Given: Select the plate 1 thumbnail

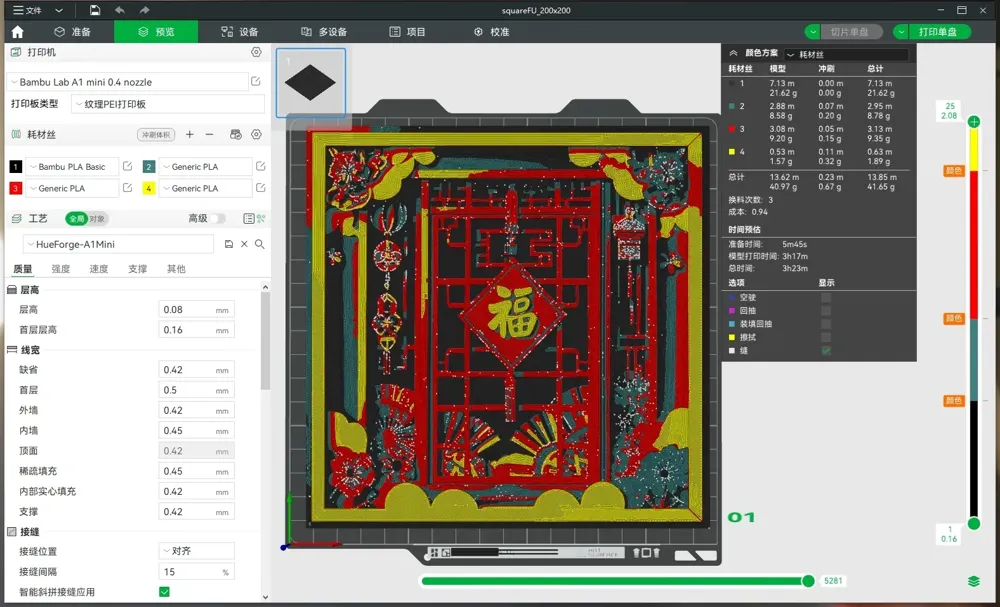Looking at the screenshot, I should [x=311, y=83].
